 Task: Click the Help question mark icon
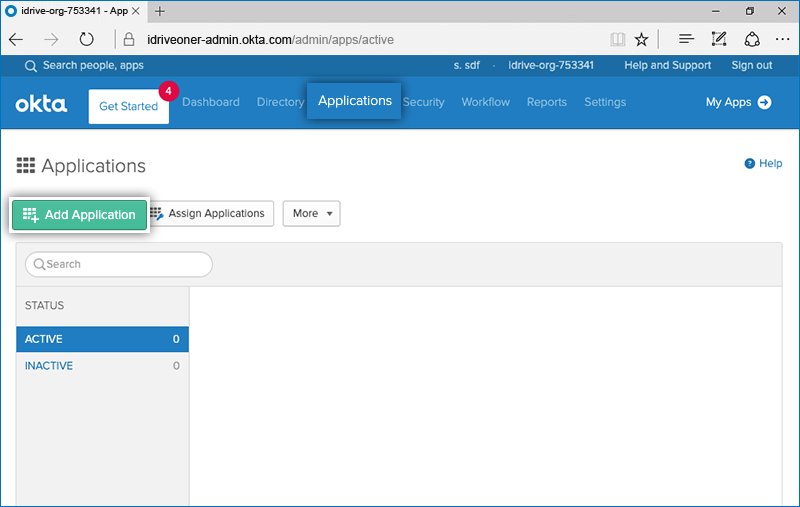click(749, 164)
